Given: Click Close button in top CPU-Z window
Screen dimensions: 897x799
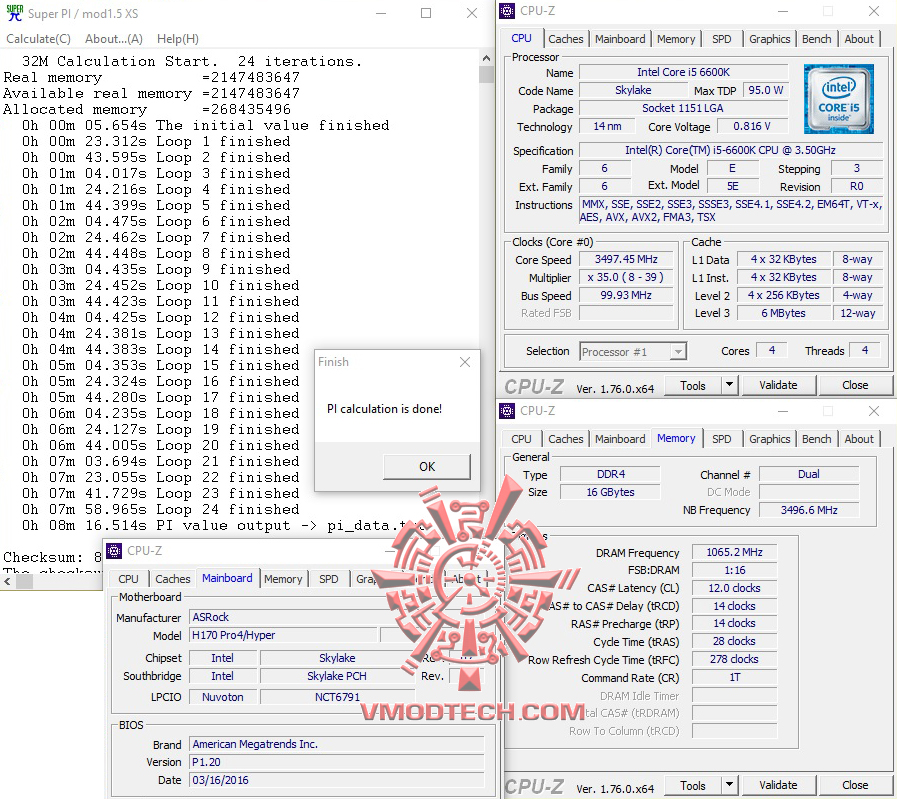Looking at the screenshot, I should [x=855, y=385].
